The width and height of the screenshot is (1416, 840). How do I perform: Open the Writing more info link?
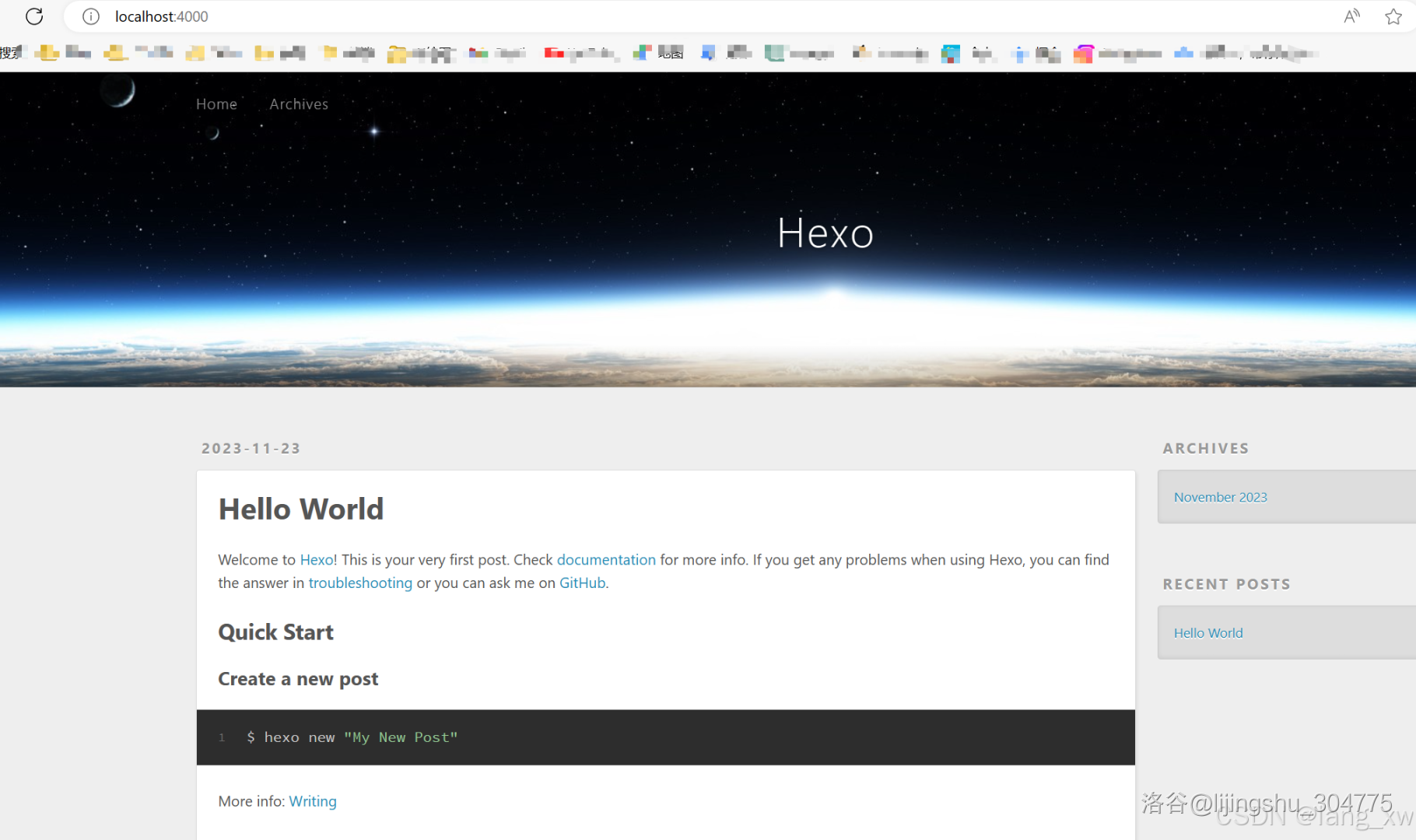tap(313, 801)
